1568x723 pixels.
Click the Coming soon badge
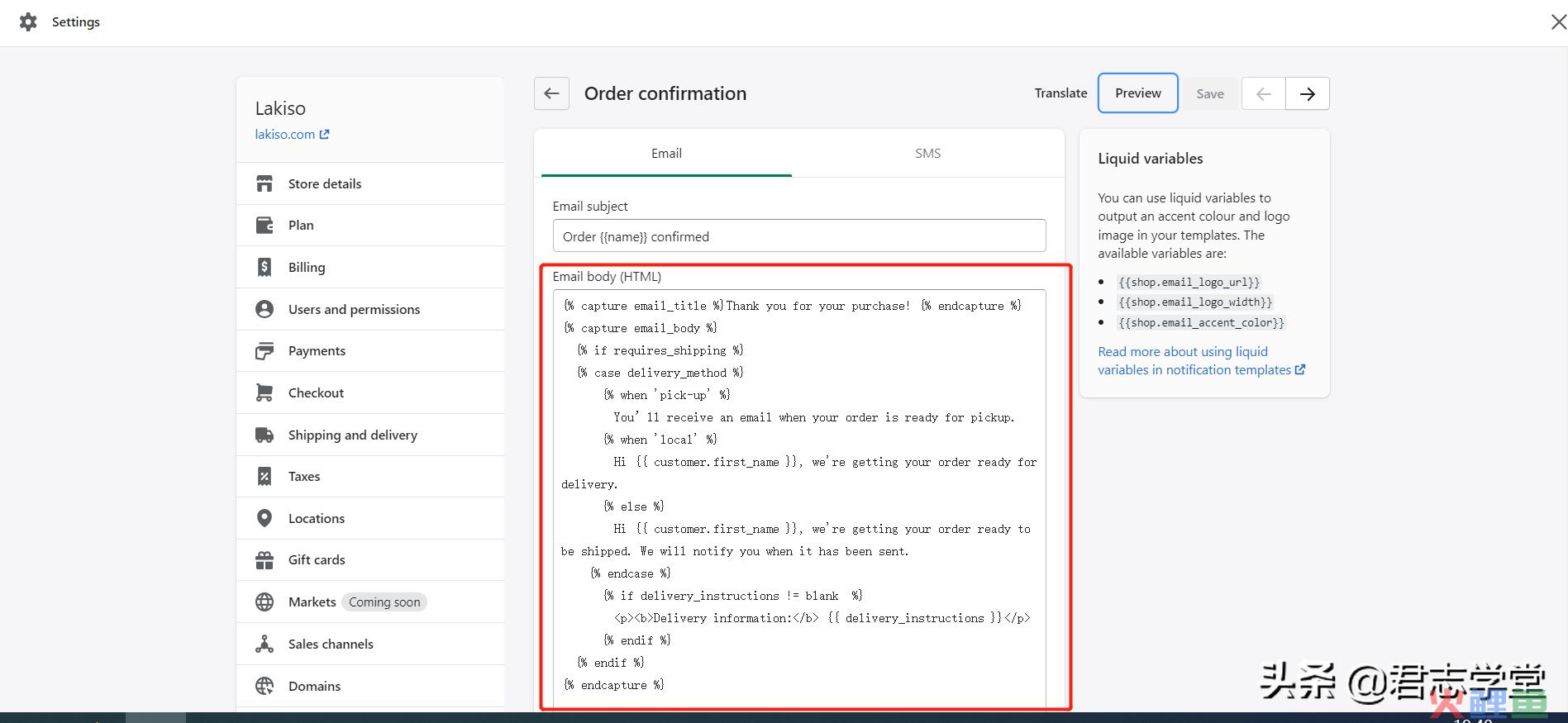(384, 602)
